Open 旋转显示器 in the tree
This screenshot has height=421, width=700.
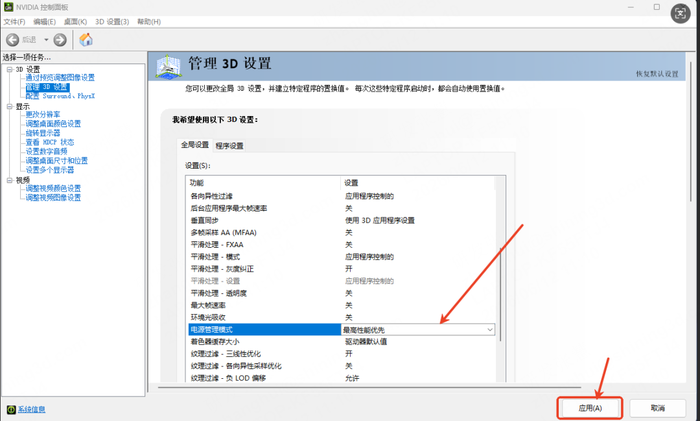[42, 133]
